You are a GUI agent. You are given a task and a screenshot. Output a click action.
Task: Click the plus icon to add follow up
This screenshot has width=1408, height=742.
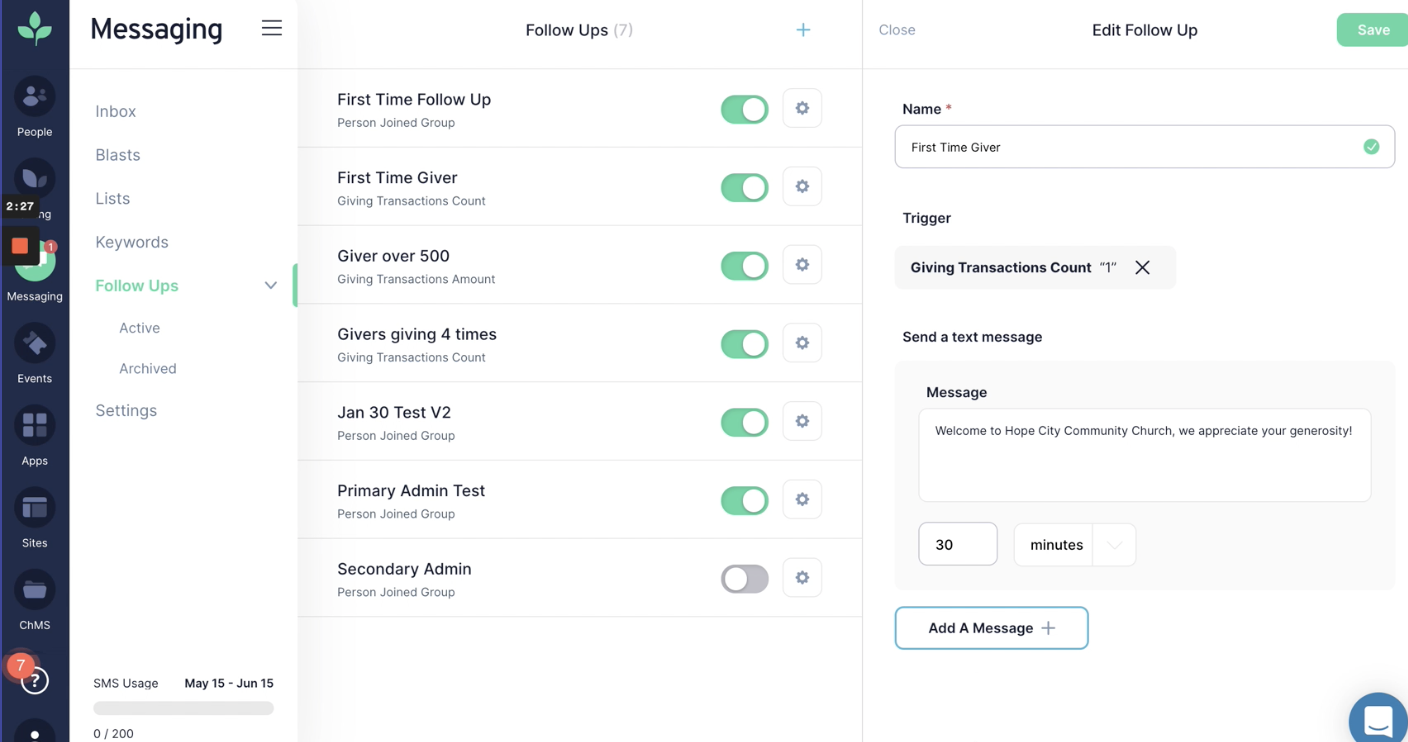(x=803, y=30)
